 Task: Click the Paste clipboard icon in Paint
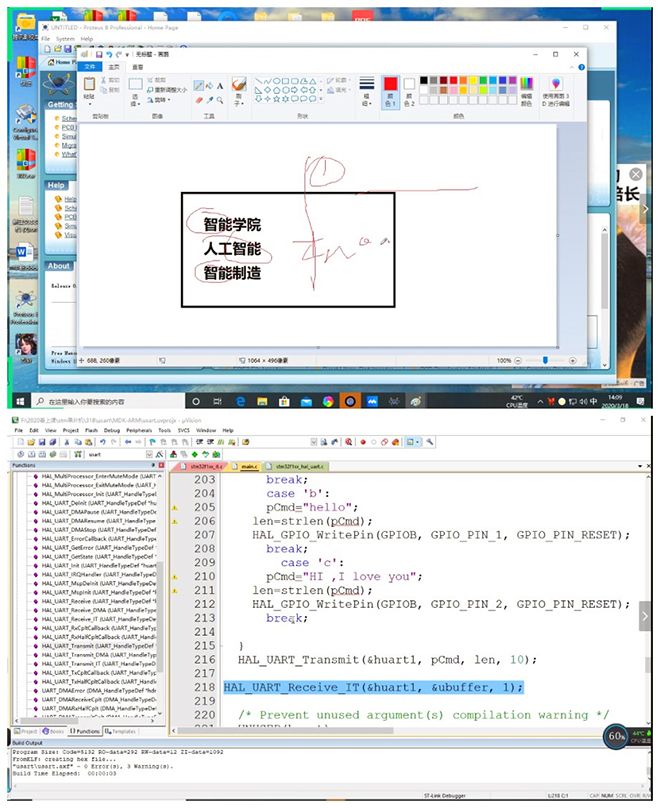point(89,84)
